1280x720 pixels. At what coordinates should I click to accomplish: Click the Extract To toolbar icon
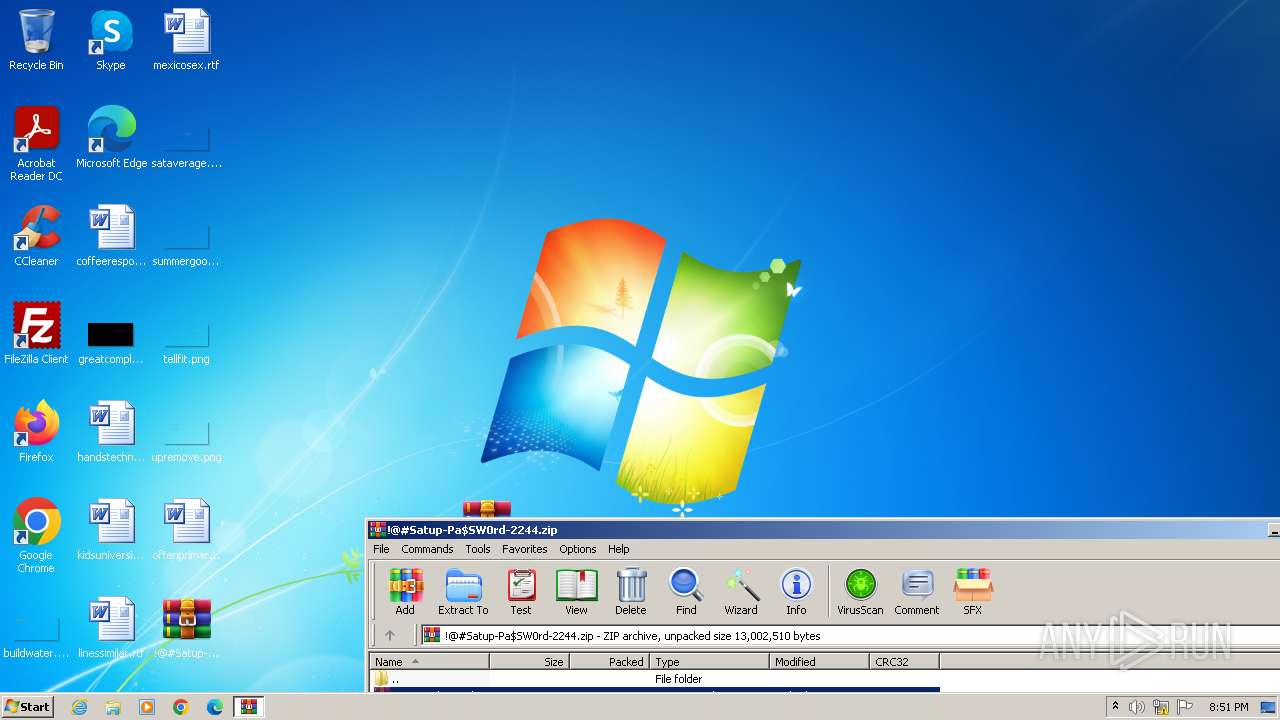(463, 591)
